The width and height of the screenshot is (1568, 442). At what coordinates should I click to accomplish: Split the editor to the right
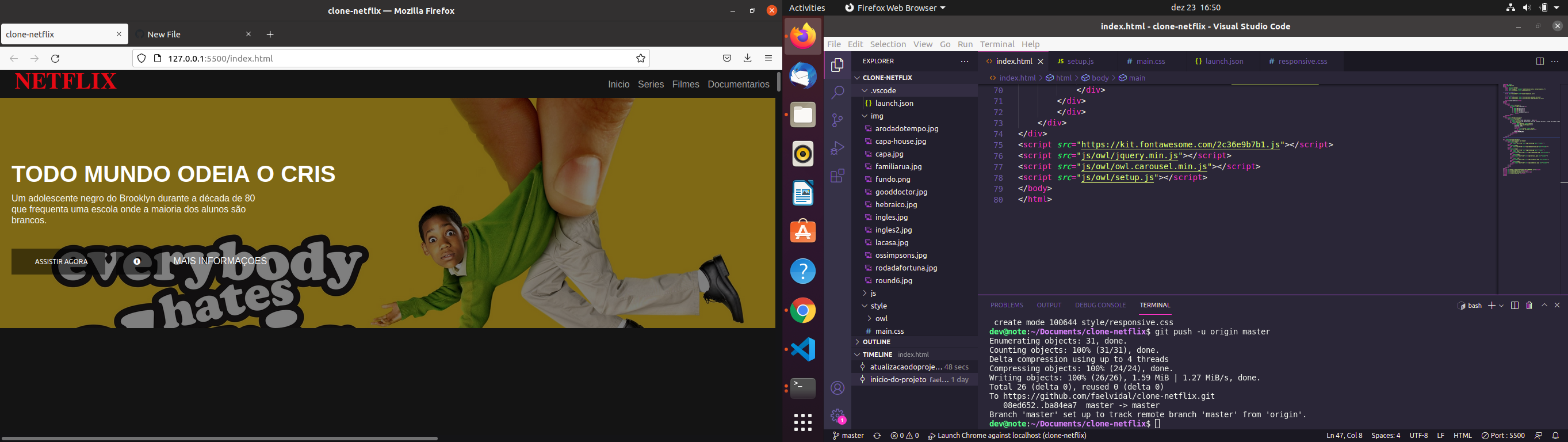pyautogui.click(x=1539, y=62)
